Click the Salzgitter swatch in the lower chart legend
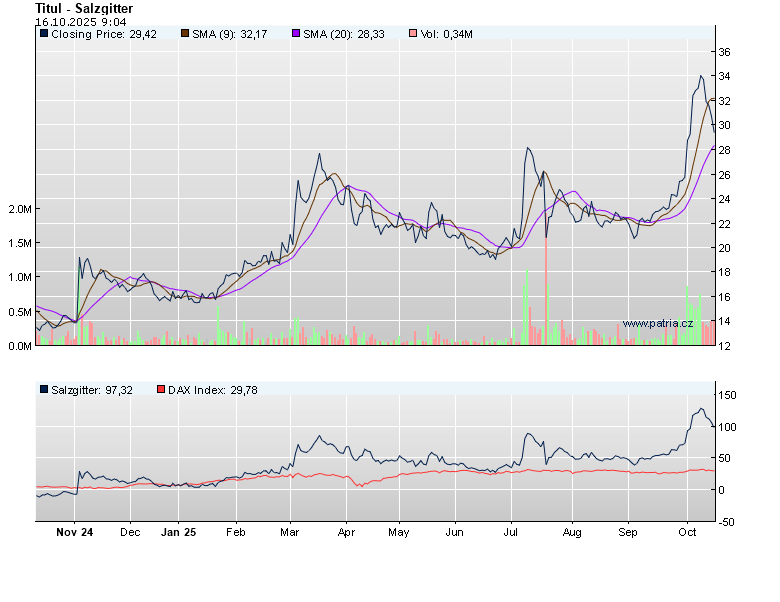780x602 pixels. (x=43, y=390)
